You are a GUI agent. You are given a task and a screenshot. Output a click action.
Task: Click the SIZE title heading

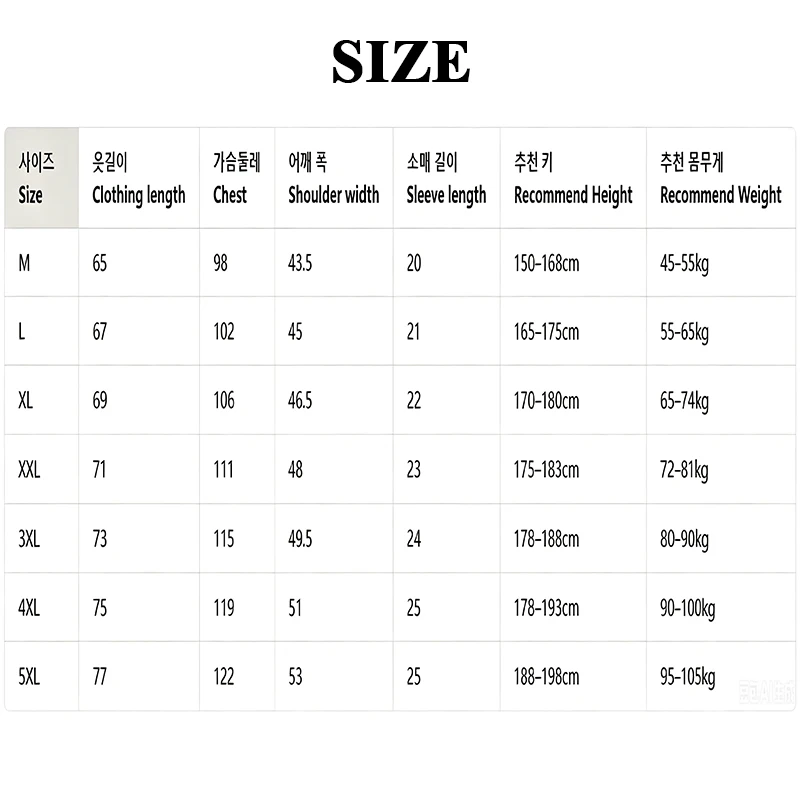click(x=401, y=61)
